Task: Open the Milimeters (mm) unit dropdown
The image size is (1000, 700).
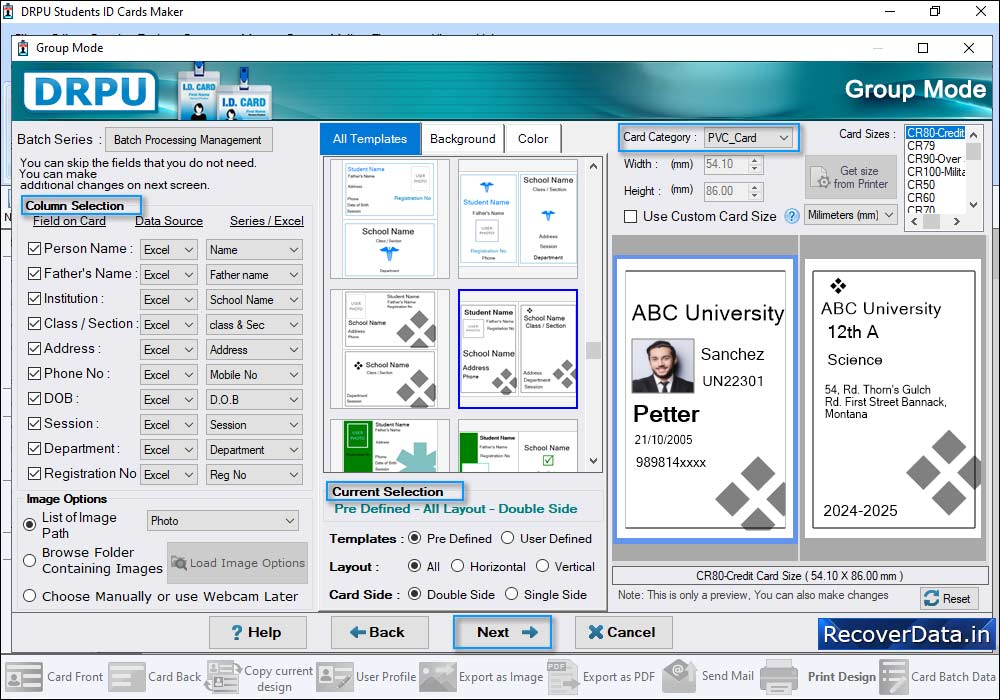Action: (x=851, y=215)
